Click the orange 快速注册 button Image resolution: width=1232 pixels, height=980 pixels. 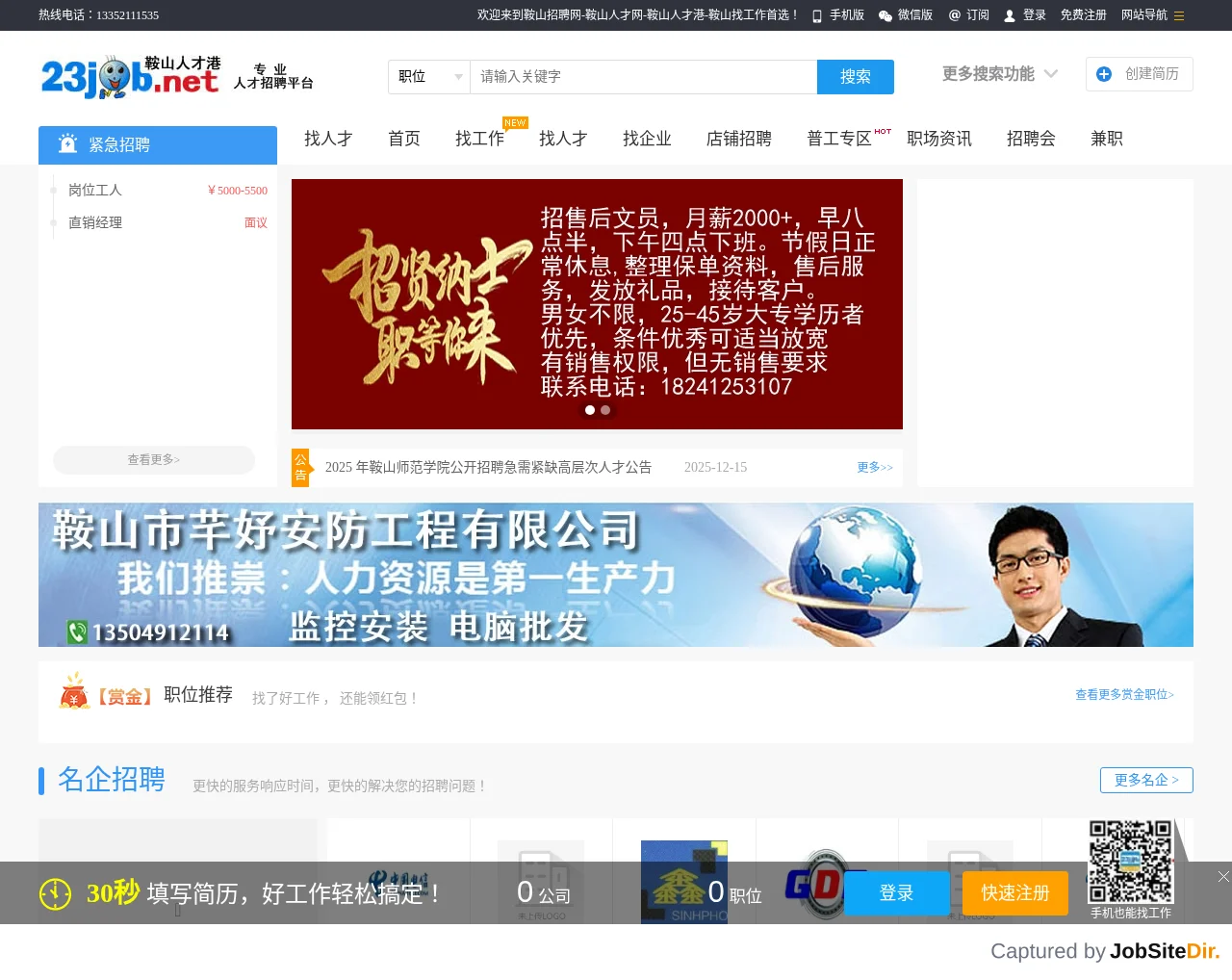pos(1015,893)
